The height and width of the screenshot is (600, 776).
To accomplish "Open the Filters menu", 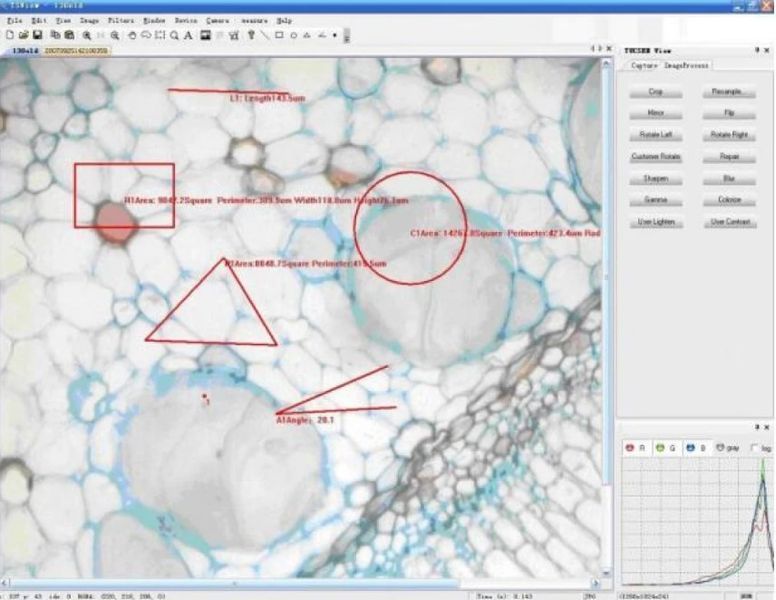I will [121, 21].
